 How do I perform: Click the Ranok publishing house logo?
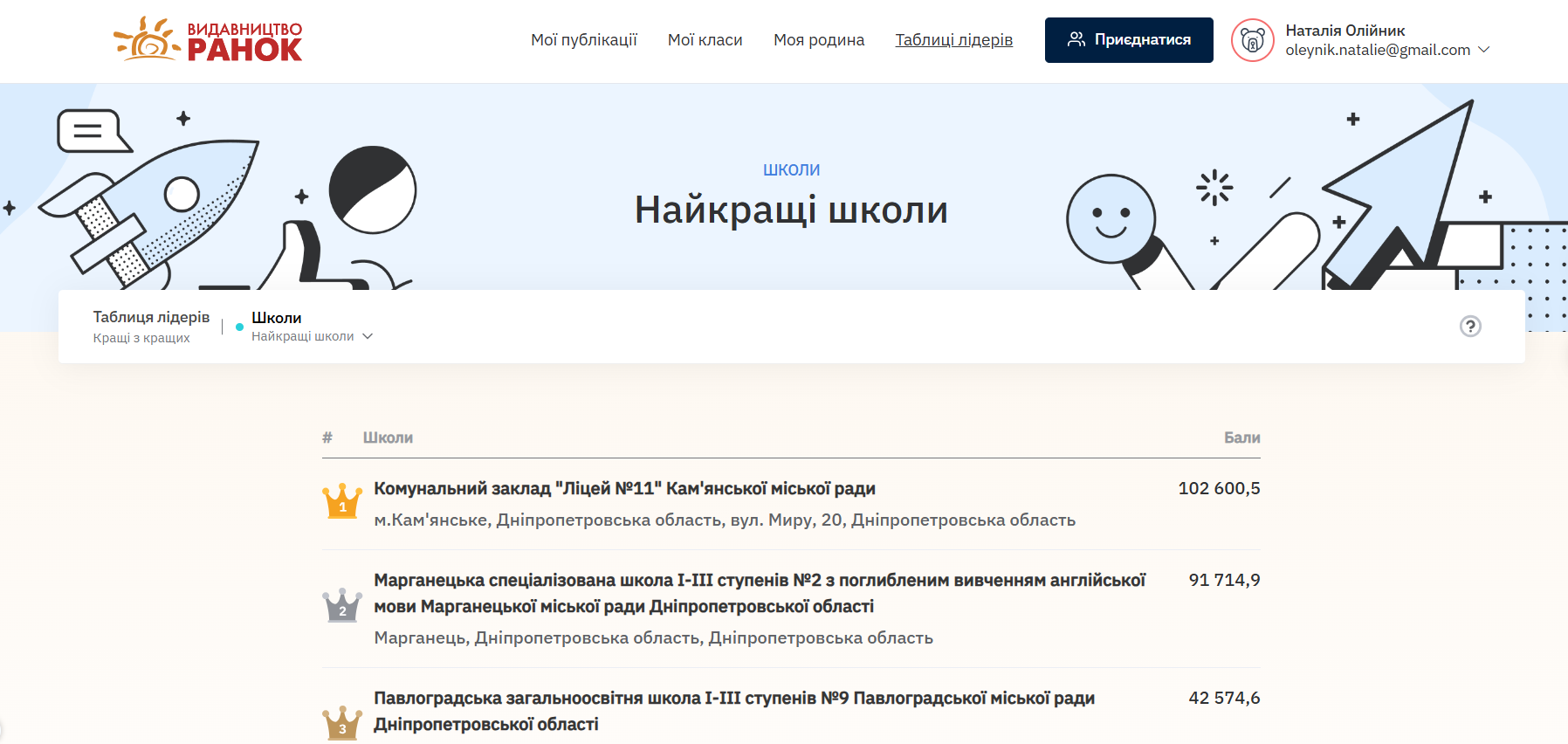(208, 40)
